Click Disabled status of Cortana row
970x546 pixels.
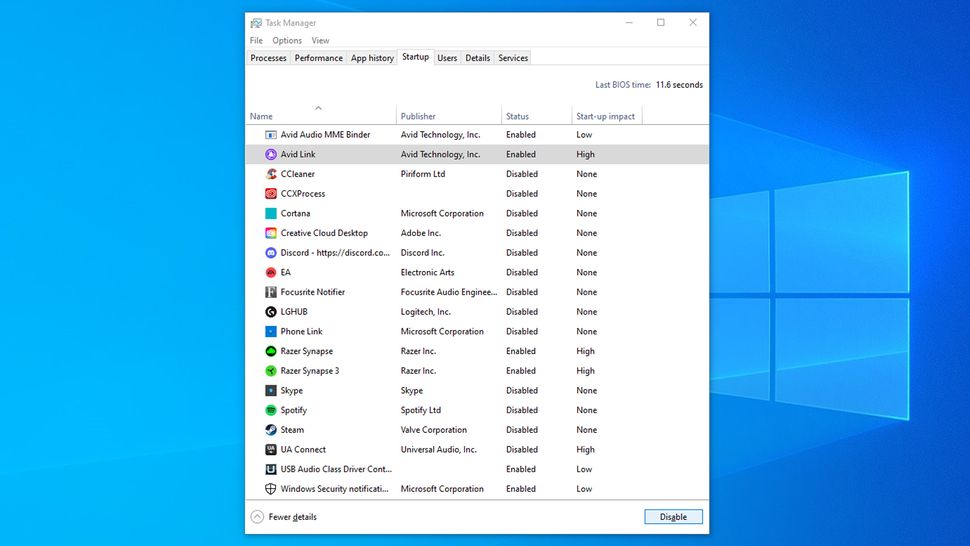click(x=521, y=213)
